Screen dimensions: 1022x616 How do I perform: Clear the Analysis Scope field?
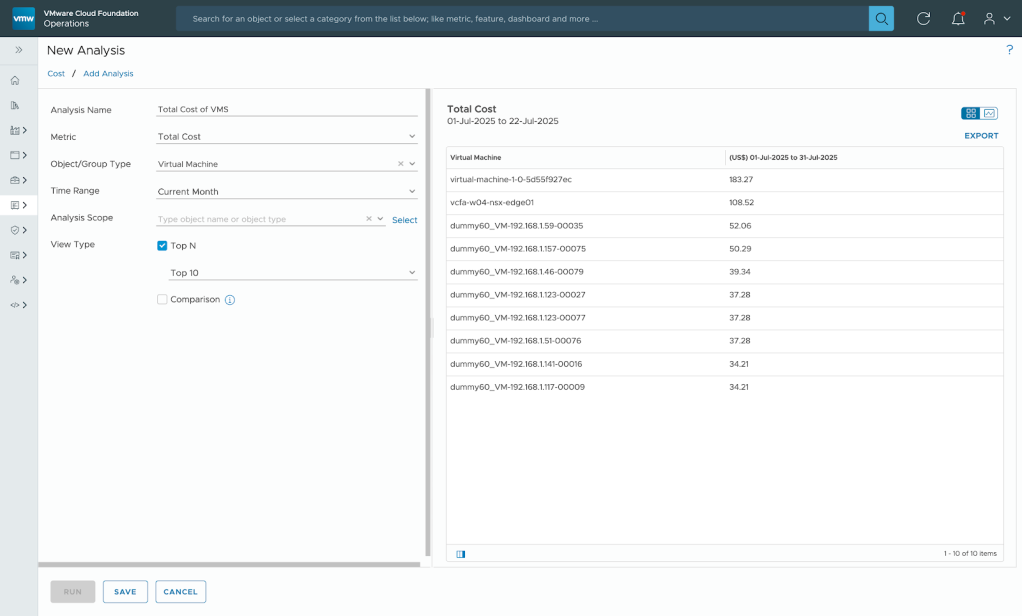pyautogui.click(x=369, y=219)
